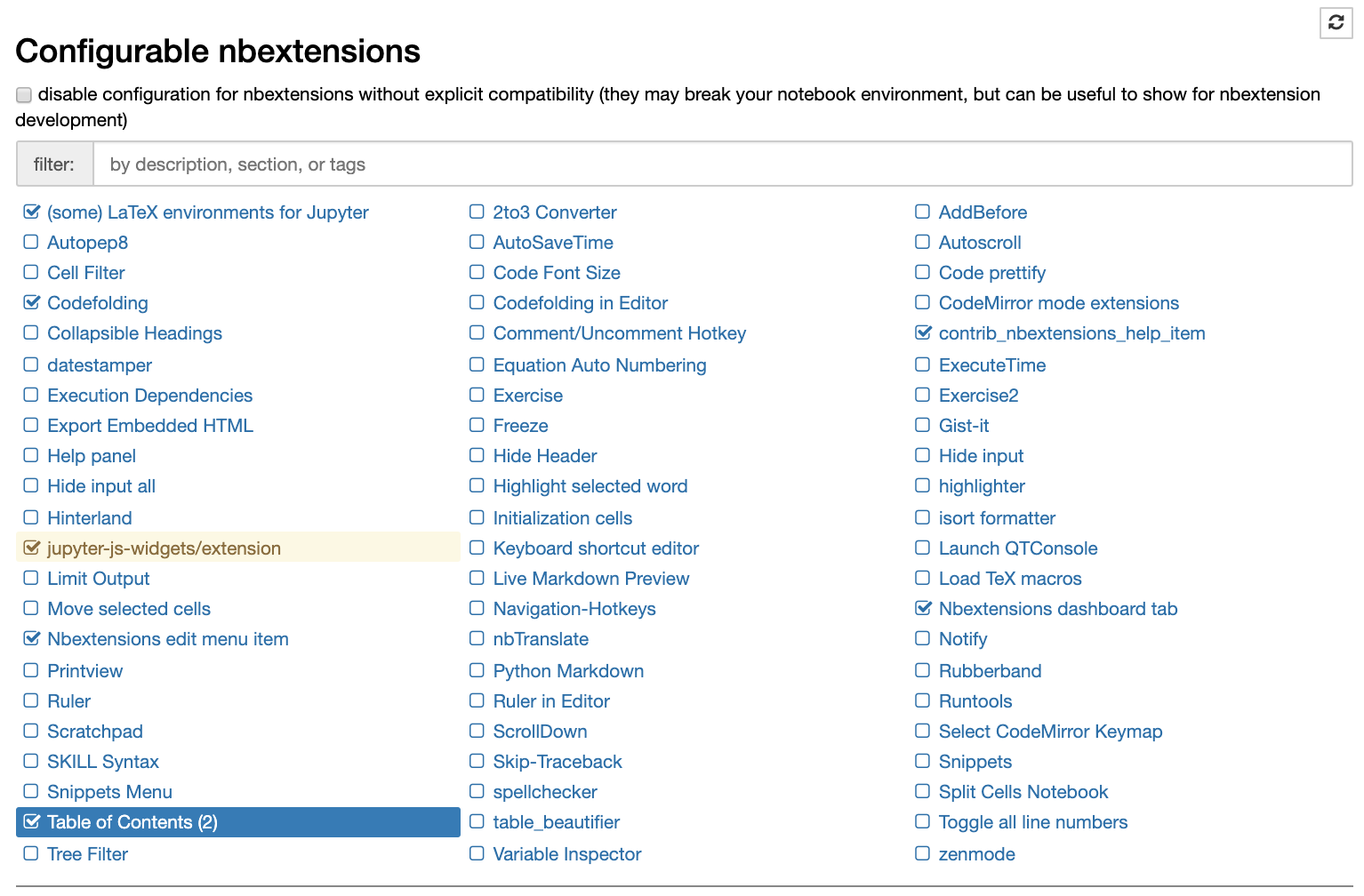Screen dimensions: 1364x896
Task: Open the Snippets Menu extension
Action: point(110,792)
